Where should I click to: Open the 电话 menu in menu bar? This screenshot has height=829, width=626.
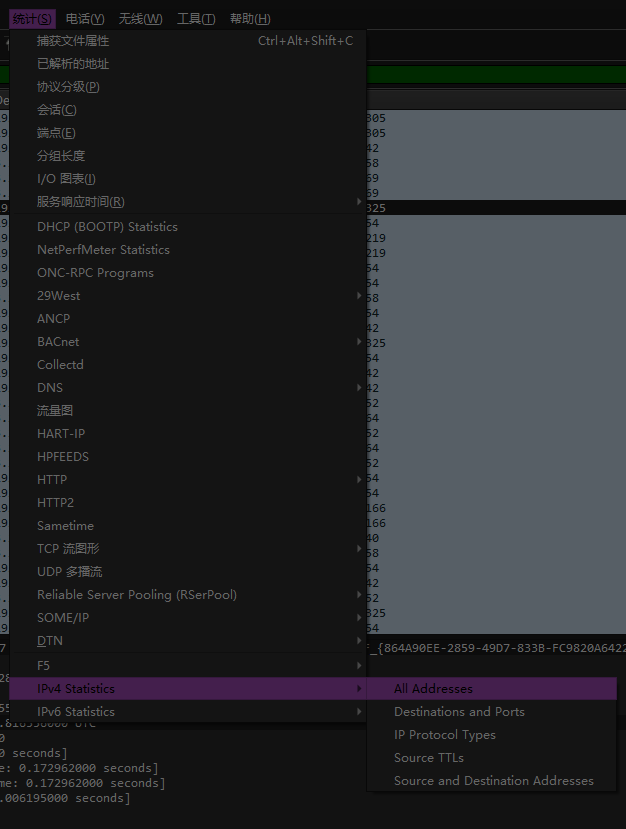click(85, 19)
